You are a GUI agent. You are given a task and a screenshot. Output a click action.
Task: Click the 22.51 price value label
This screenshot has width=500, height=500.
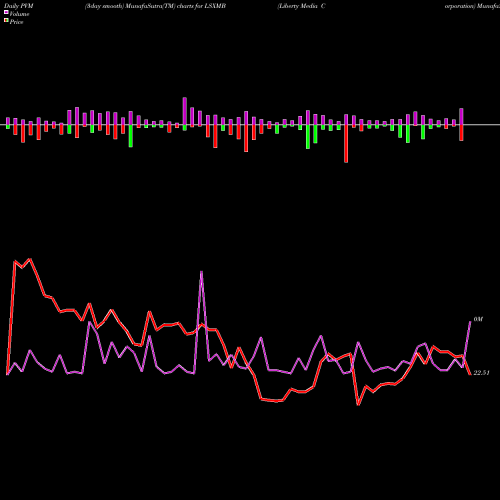pos(482,373)
